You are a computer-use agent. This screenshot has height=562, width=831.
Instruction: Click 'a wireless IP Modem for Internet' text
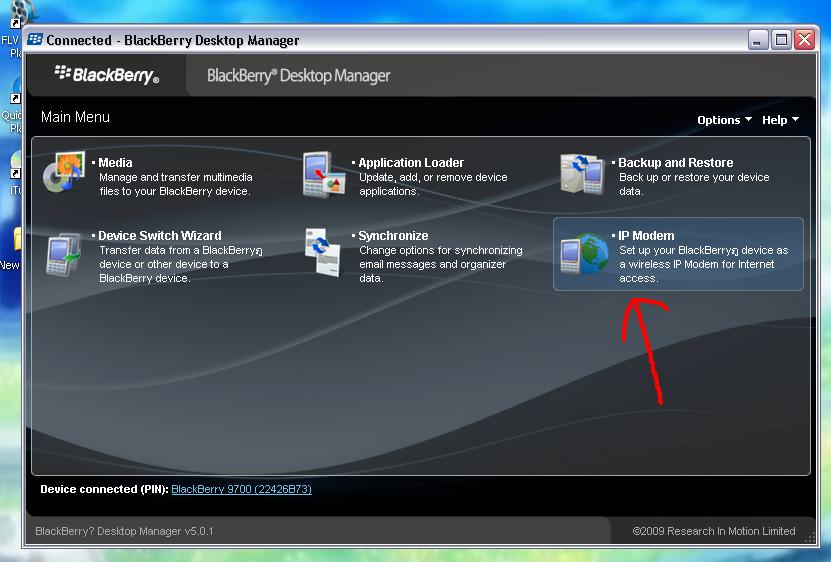pyautogui.click(x=696, y=264)
